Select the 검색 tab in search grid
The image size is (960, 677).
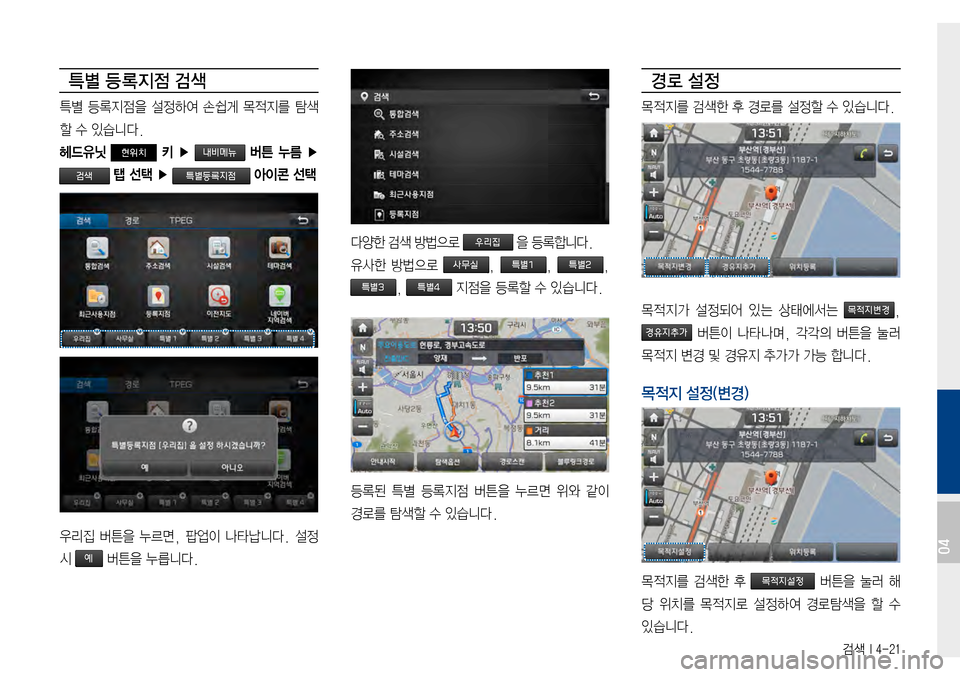pyautogui.click(x=83, y=220)
